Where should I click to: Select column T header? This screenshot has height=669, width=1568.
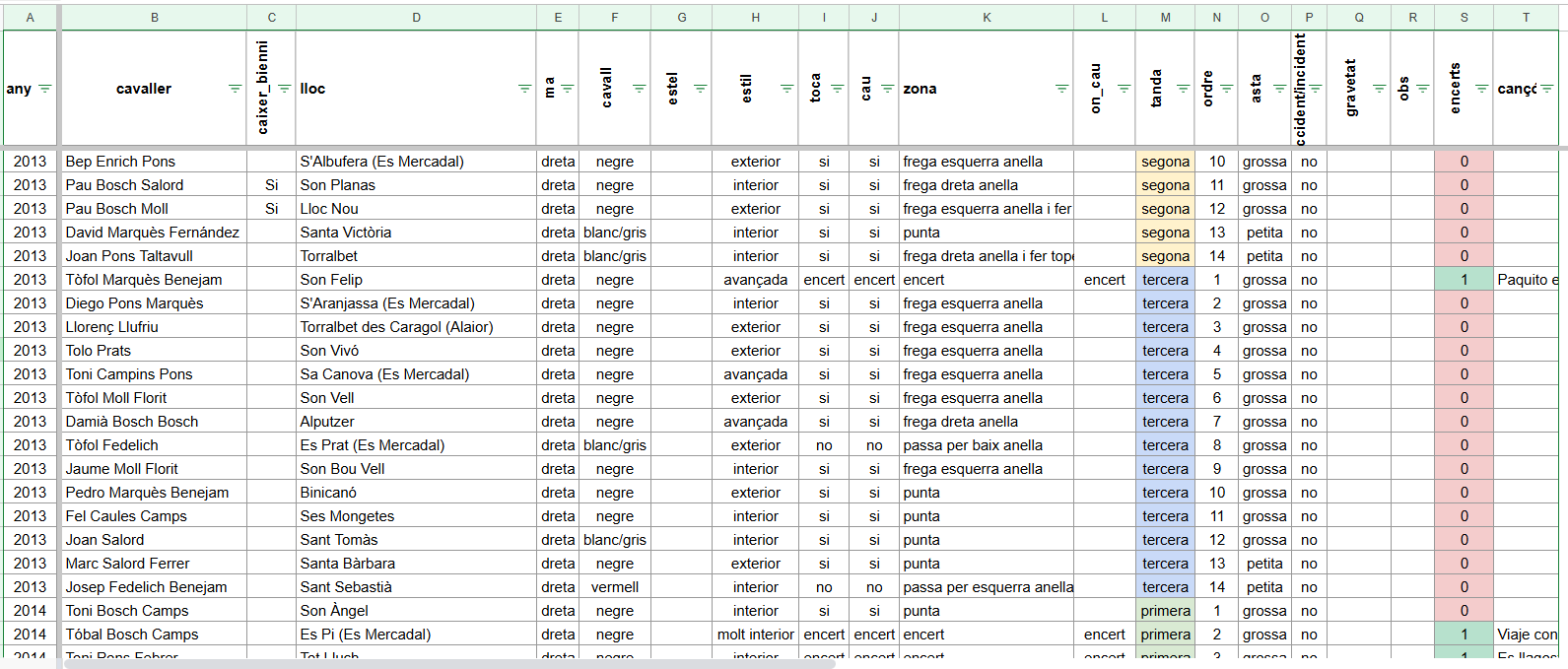pyautogui.click(x=1526, y=17)
